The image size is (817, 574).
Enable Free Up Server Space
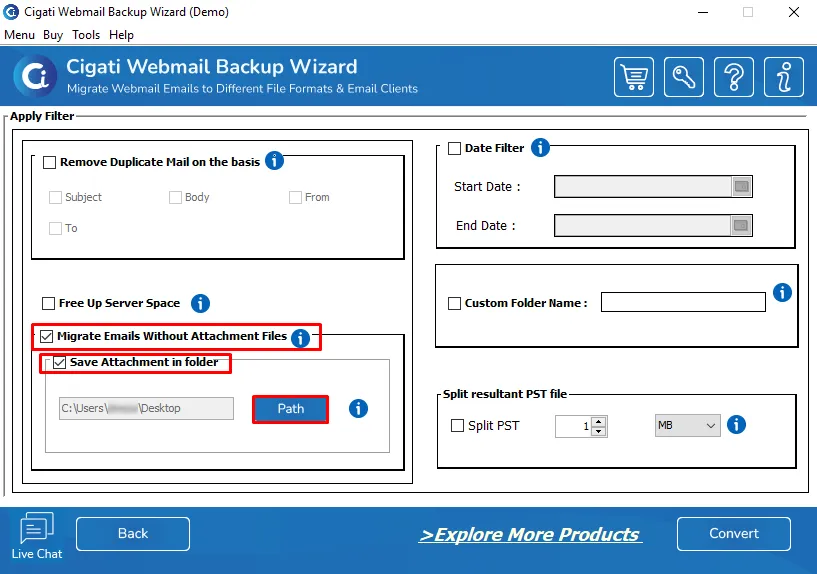[x=48, y=303]
